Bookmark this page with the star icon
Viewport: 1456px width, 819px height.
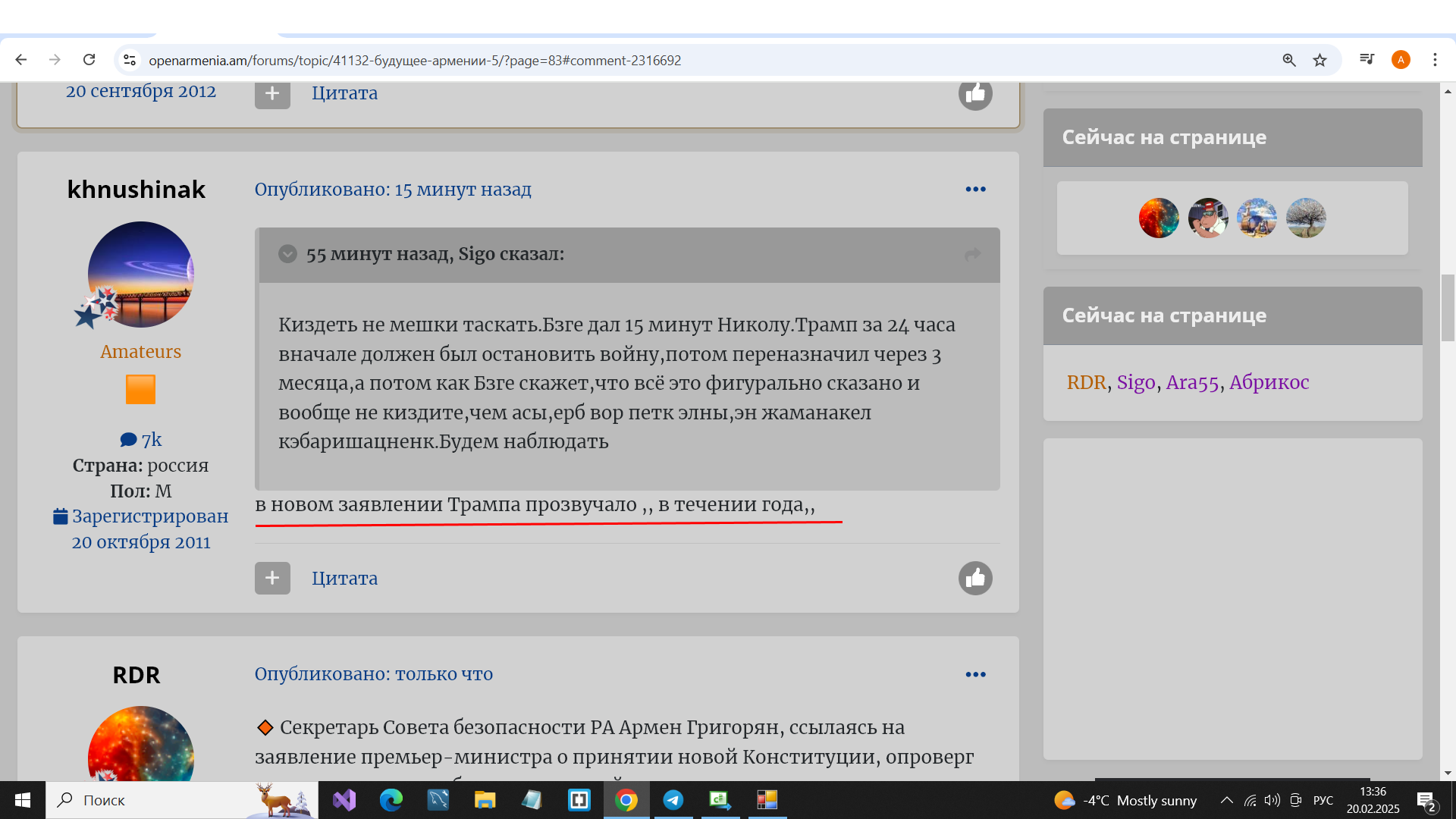[1320, 60]
